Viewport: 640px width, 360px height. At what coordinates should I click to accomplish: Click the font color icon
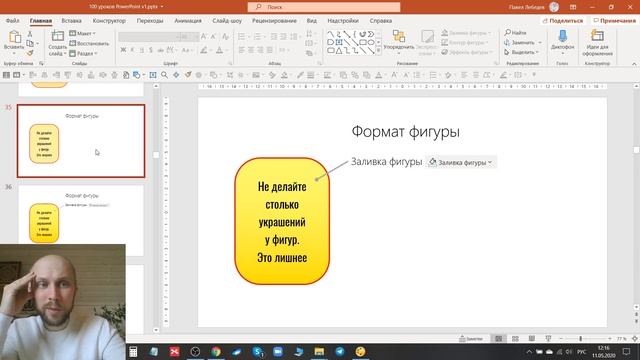[220, 50]
